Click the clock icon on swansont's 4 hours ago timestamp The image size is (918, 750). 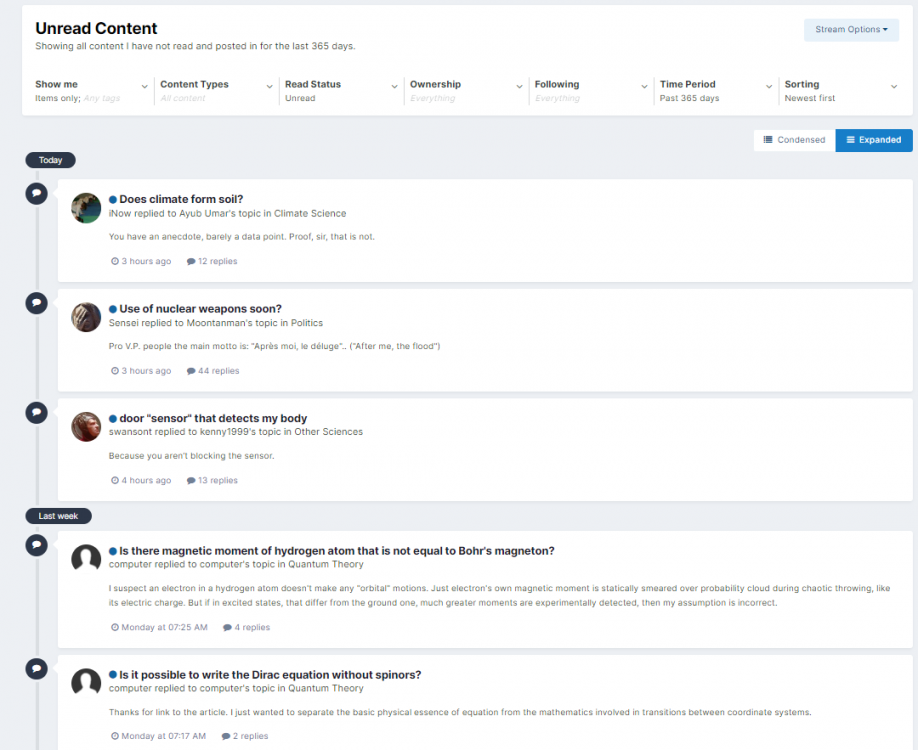coord(113,480)
